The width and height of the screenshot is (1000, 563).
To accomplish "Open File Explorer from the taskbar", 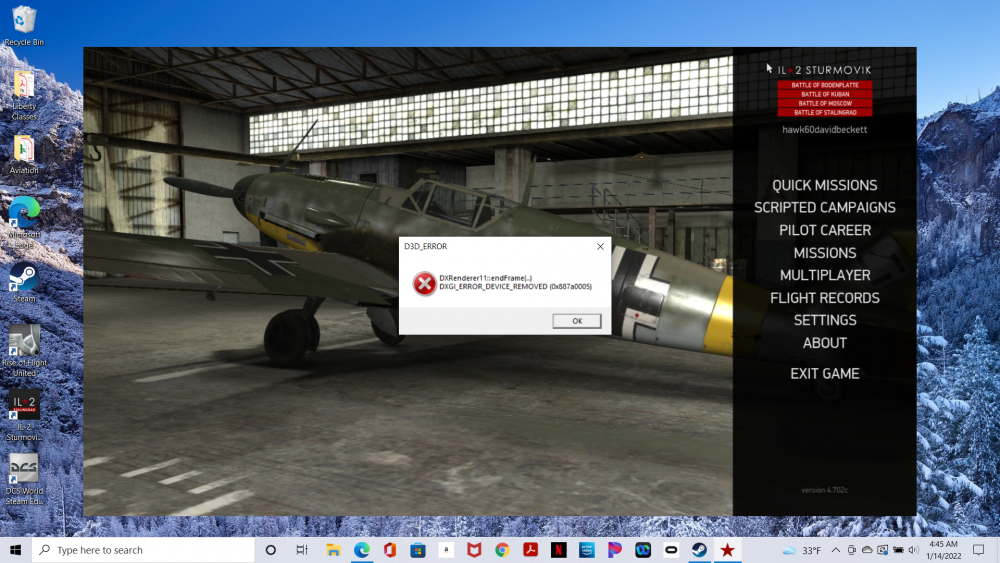I will 334,550.
